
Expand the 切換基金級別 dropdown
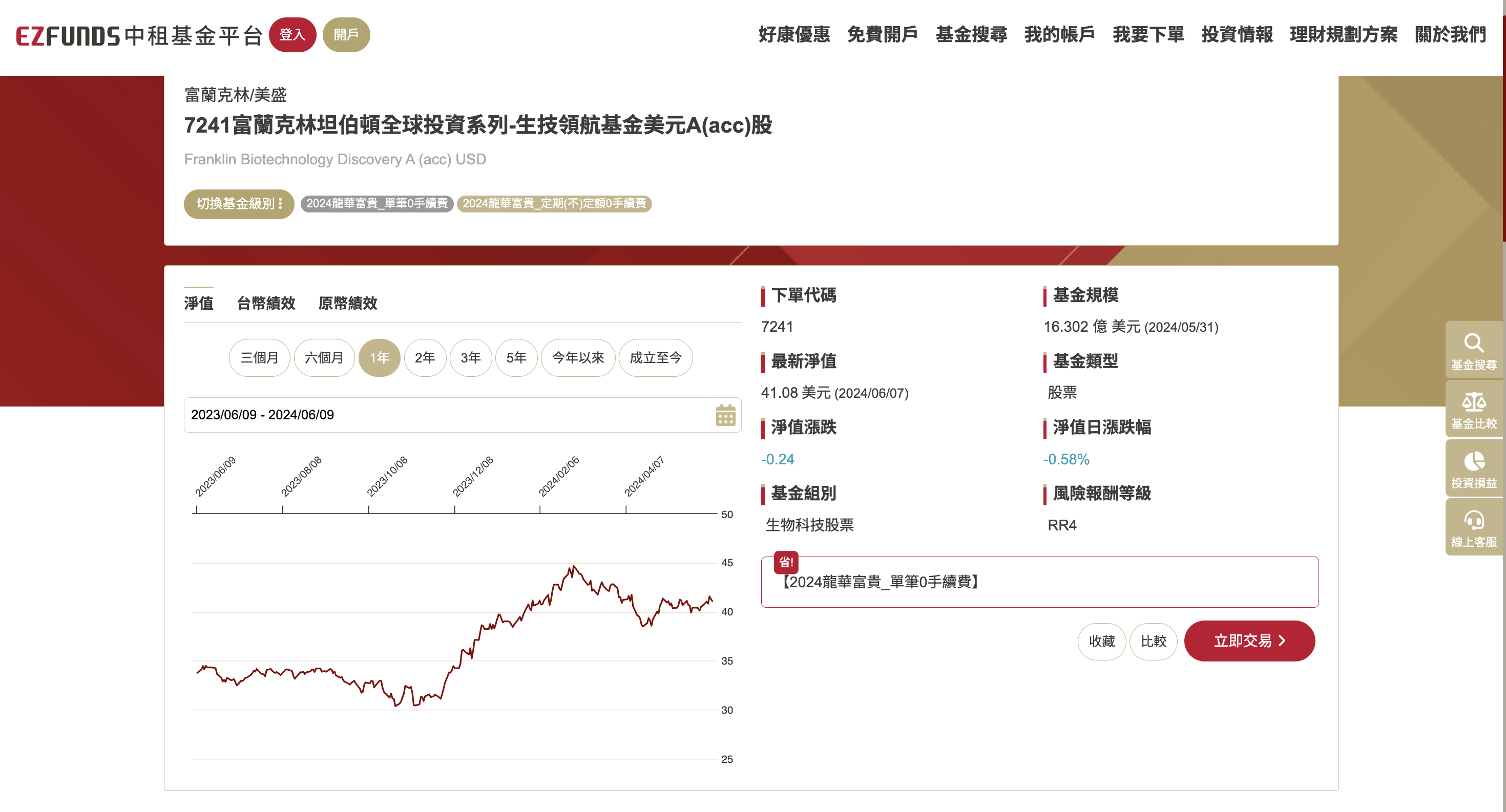(239, 204)
